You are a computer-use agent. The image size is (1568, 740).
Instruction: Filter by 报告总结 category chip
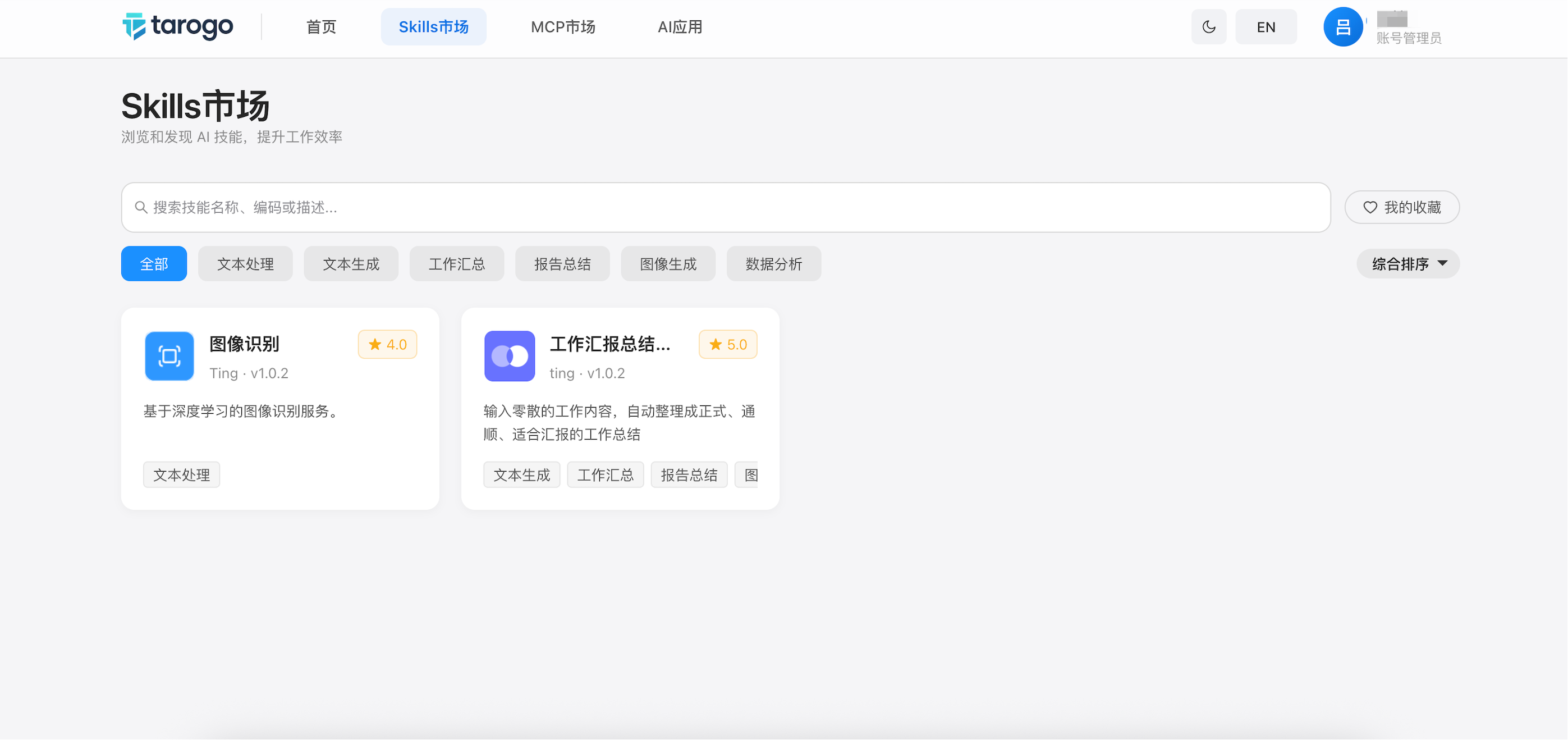[562, 264]
